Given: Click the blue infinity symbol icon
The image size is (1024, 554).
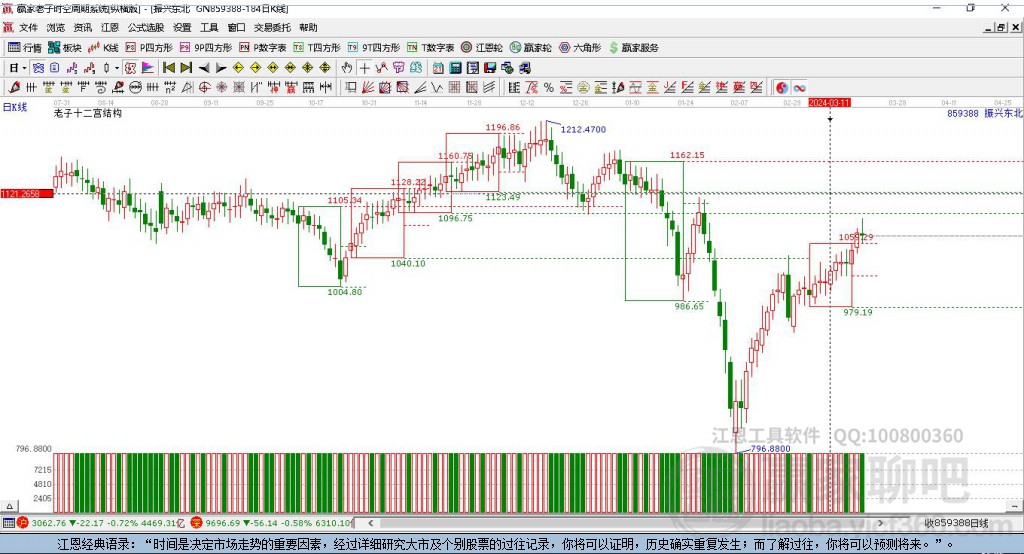Looking at the screenshot, I should tap(799, 88).
